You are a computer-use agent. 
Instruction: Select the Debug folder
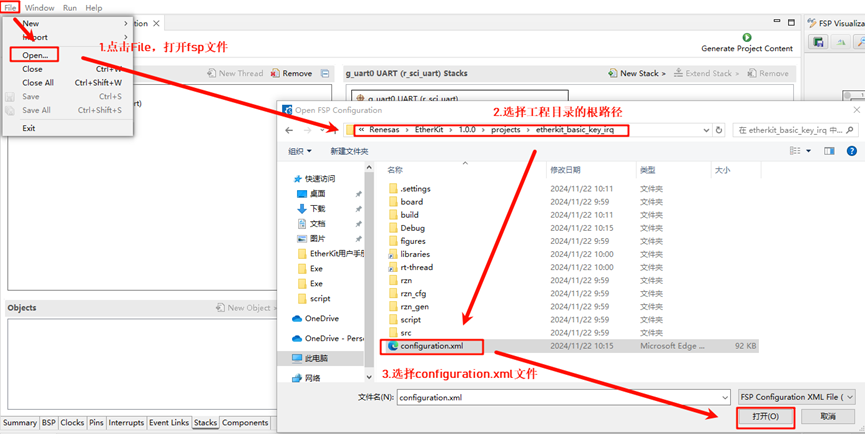(412, 228)
